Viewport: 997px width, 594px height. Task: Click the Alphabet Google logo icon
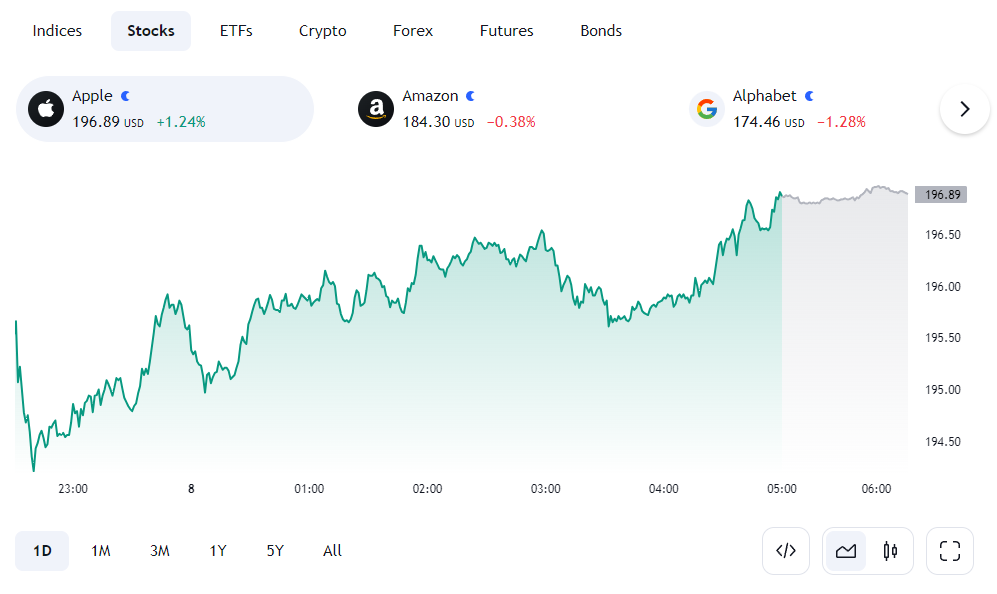tap(706, 109)
